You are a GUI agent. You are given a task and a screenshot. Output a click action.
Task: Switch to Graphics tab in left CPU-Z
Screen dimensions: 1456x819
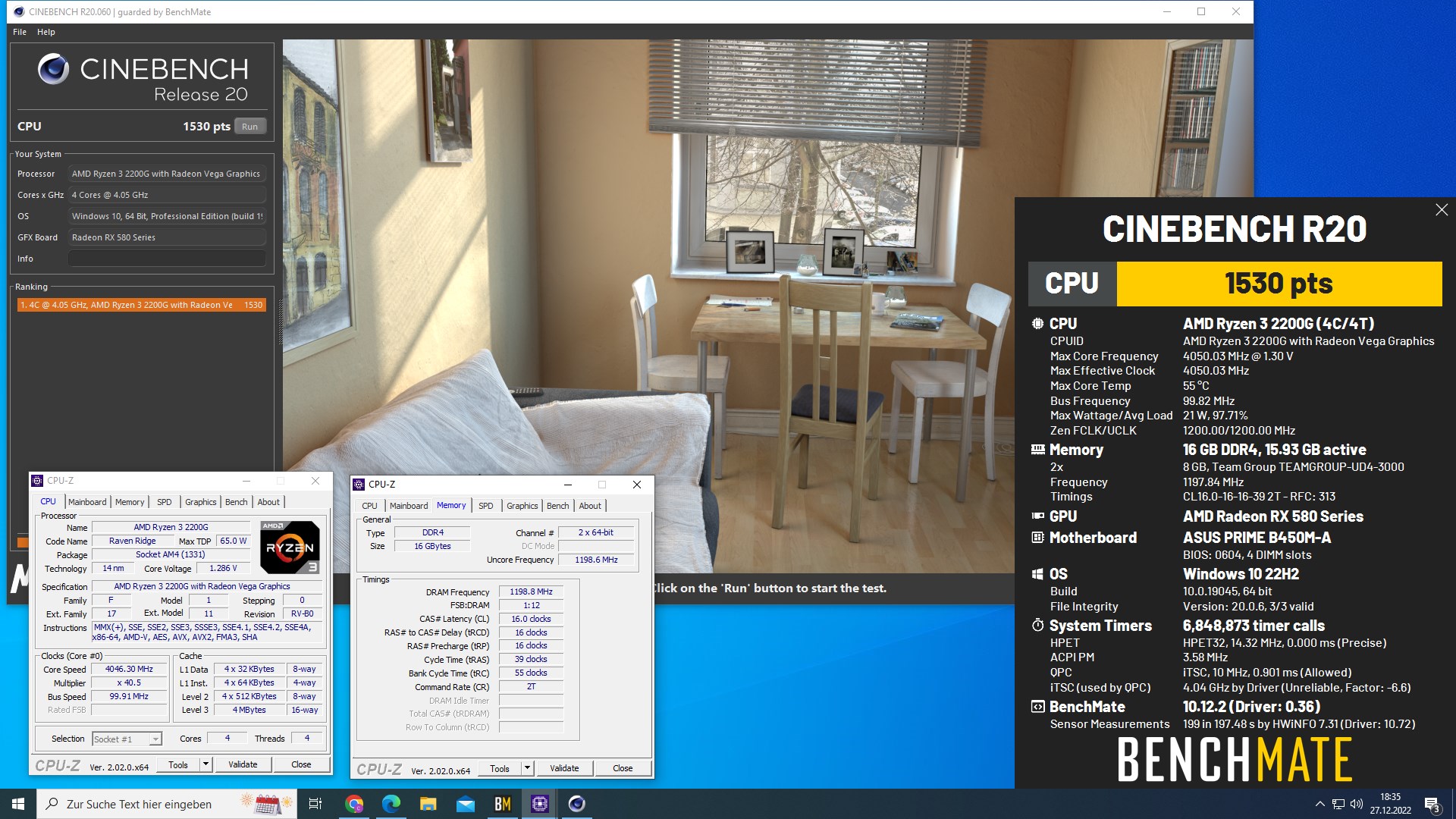point(201,502)
